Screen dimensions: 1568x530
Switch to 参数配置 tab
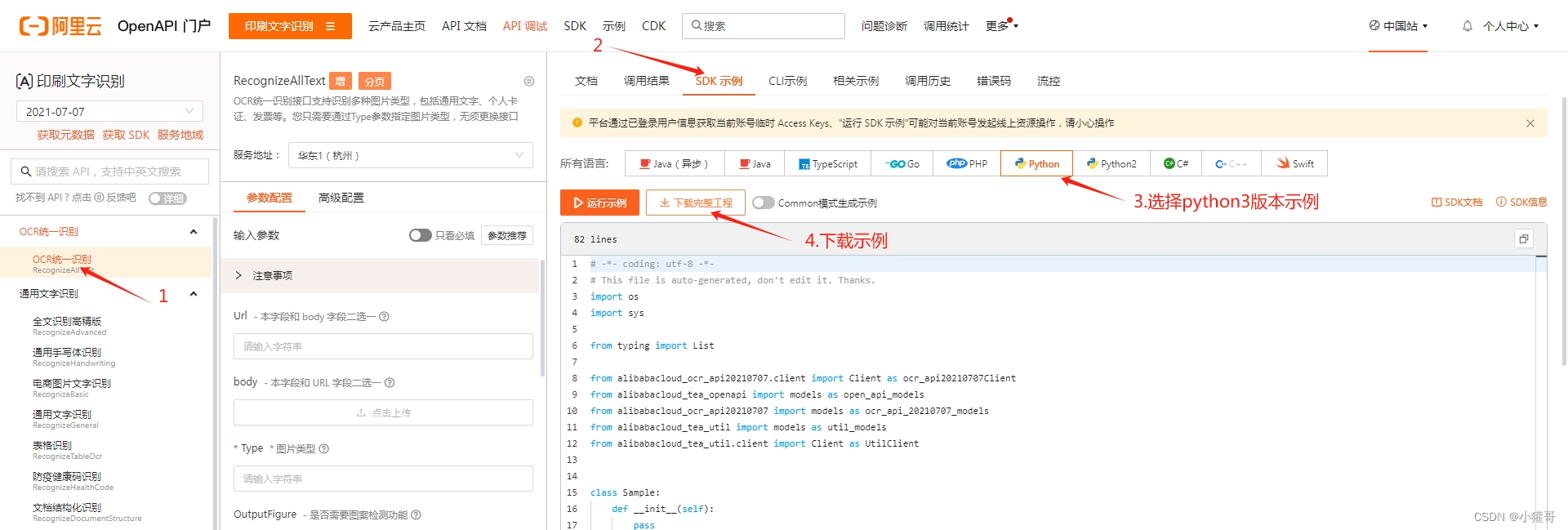[269, 198]
